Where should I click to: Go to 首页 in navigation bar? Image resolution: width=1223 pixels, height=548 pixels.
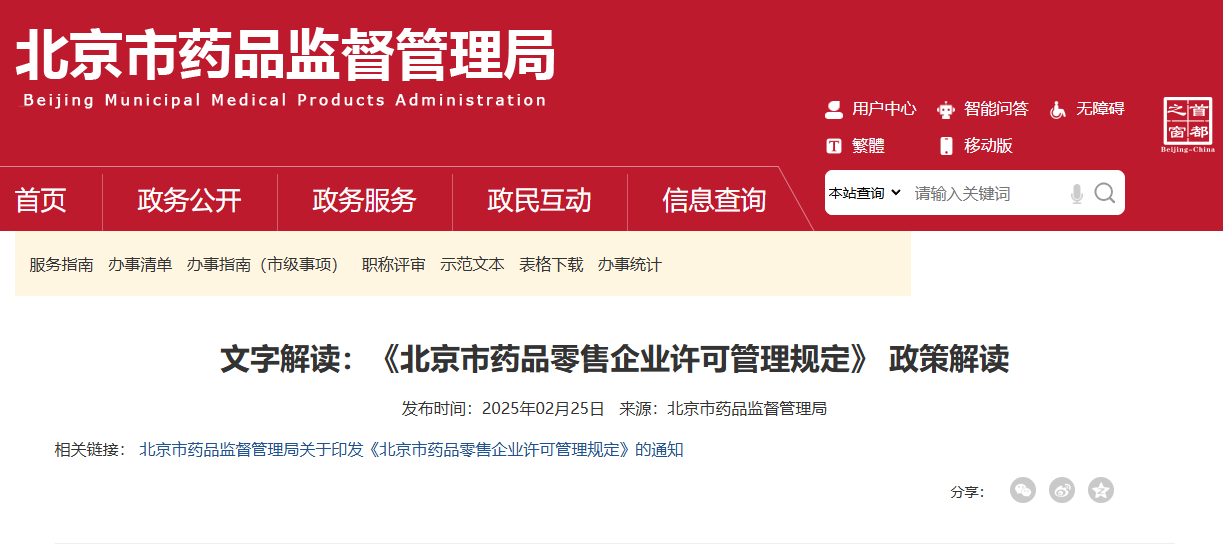point(41,200)
